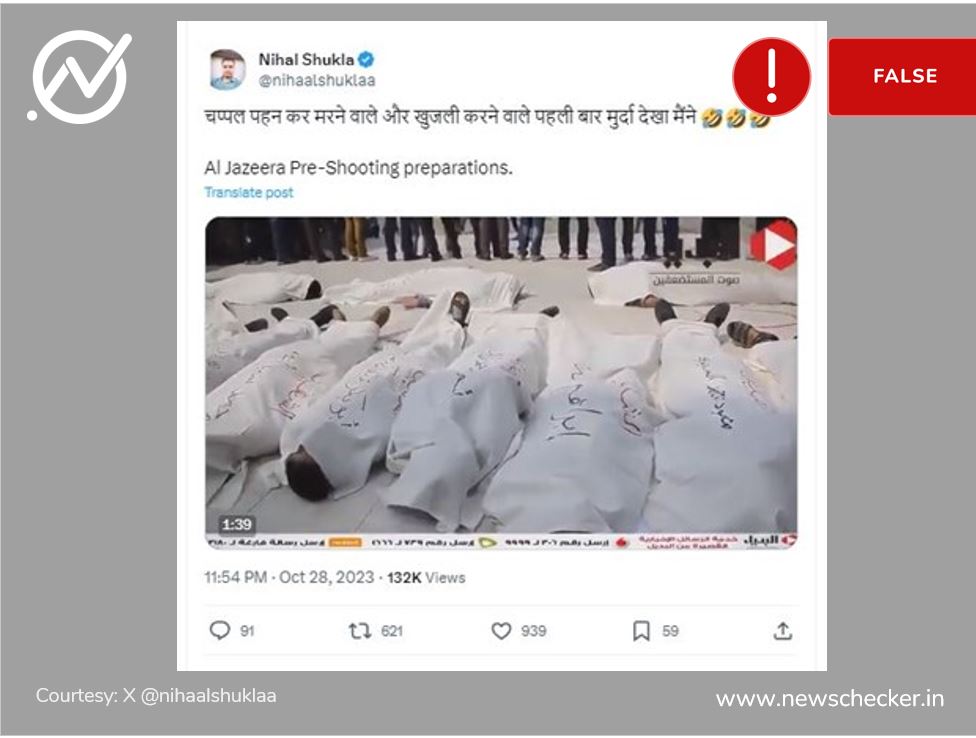
Task: Open the @nihaalshuklaa handle link
Action: [317, 80]
